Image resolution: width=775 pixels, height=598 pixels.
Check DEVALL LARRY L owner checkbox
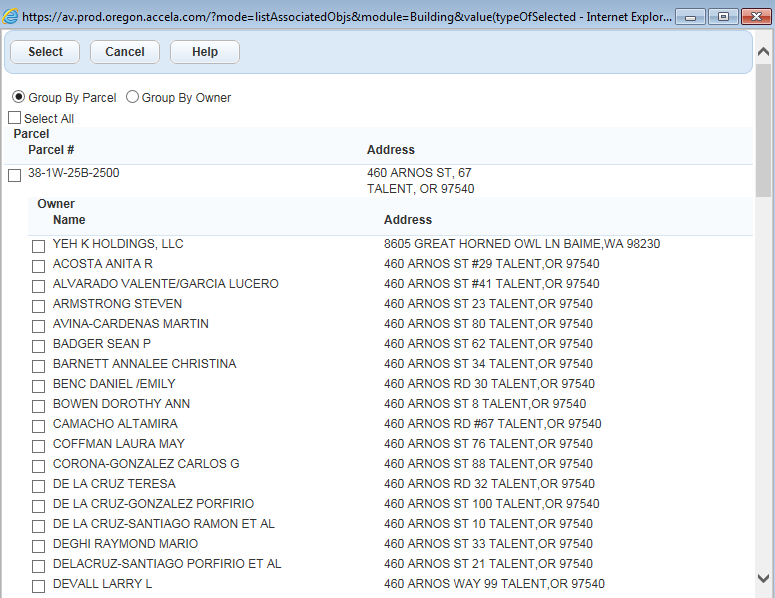coord(38,586)
